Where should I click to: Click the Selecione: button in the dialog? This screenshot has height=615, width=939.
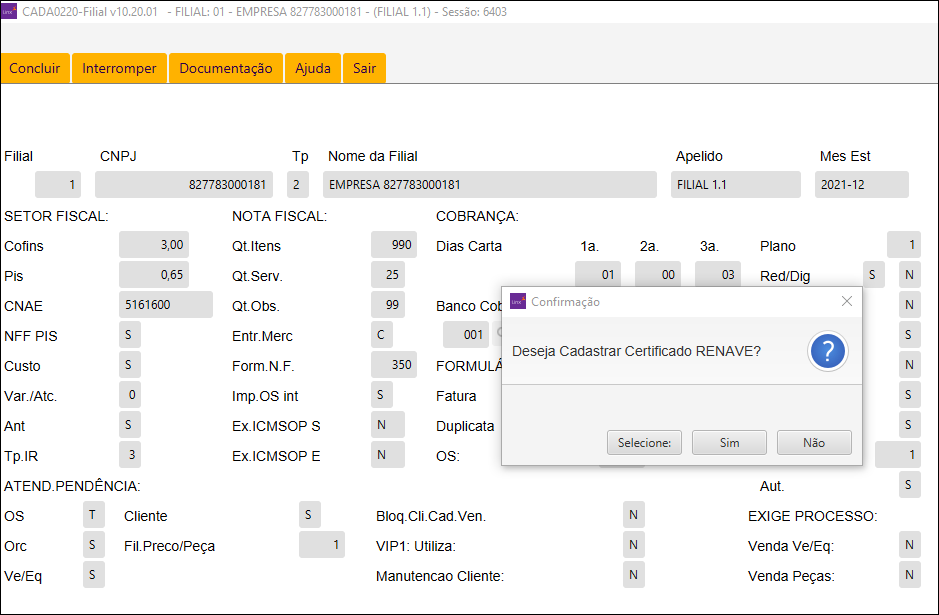point(644,443)
